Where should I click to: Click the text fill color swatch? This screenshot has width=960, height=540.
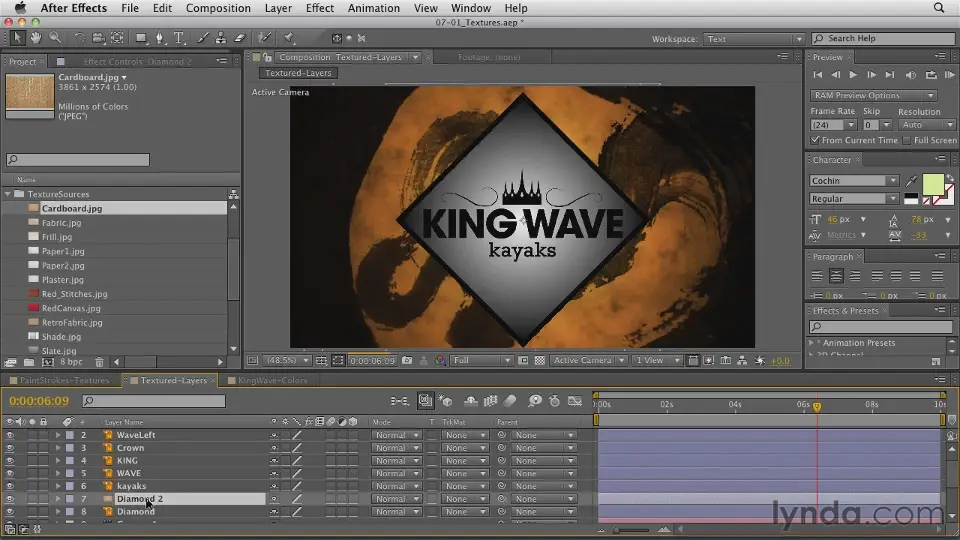coord(931,184)
